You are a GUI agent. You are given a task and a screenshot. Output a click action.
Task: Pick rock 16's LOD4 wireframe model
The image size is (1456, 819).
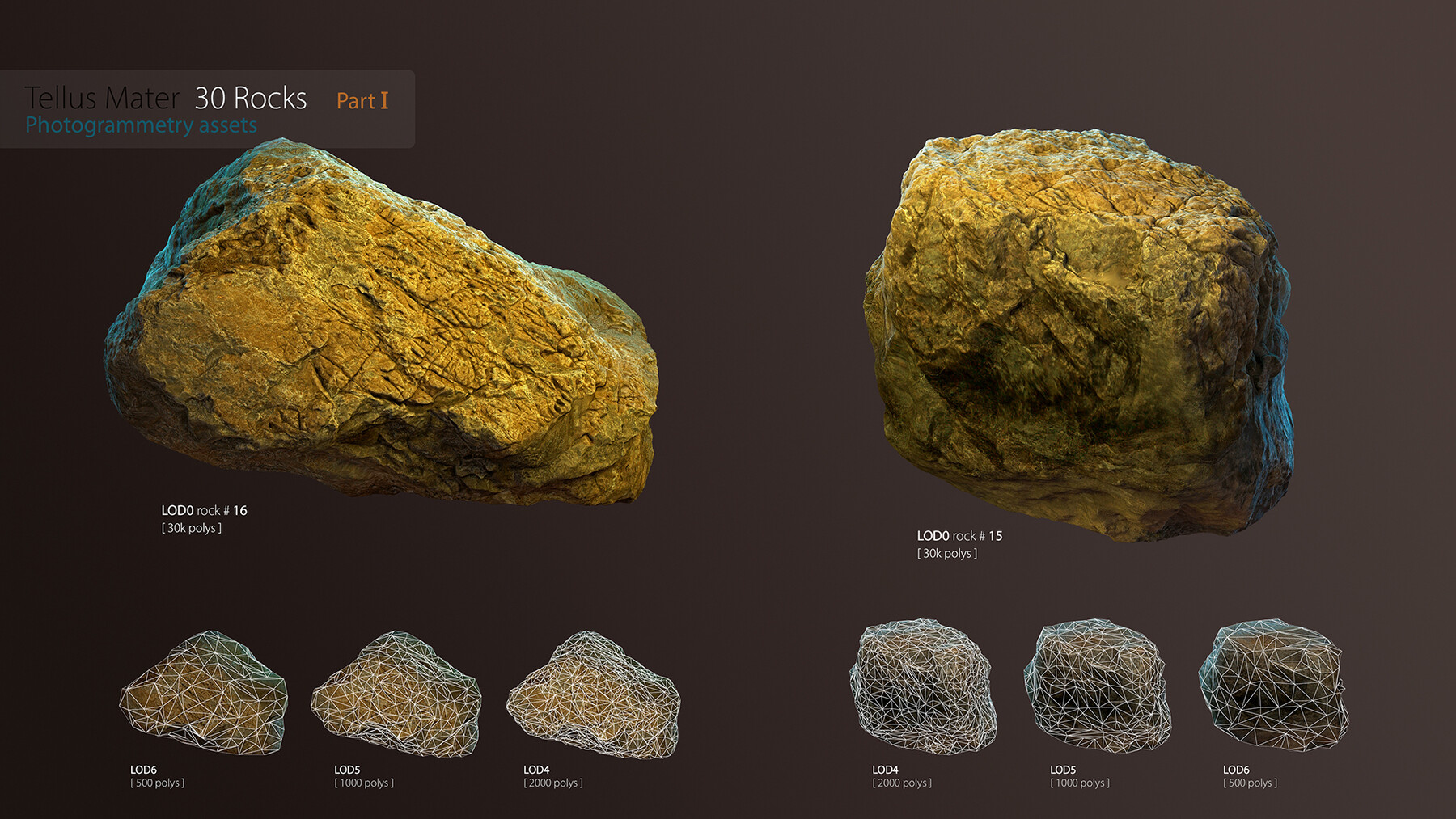(593, 694)
